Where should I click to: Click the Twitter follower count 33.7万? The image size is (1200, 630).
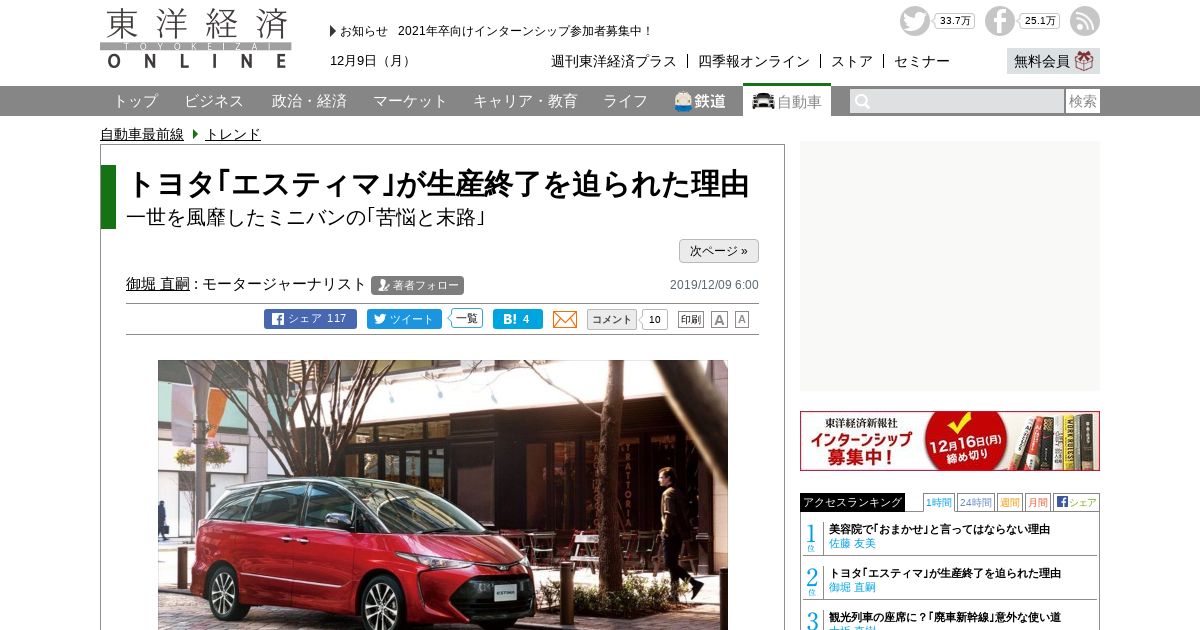coord(956,21)
